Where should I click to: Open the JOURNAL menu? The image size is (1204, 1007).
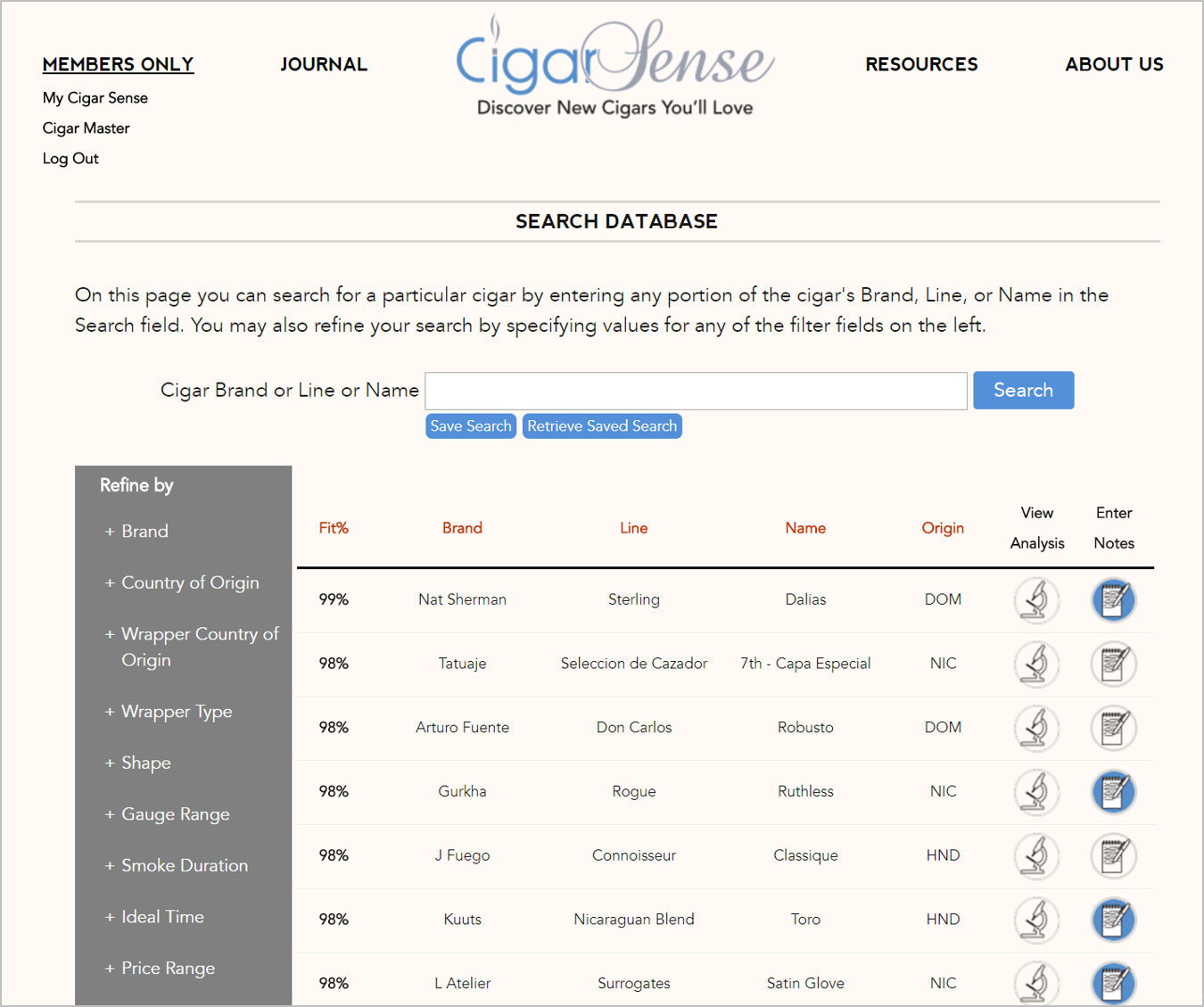click(x=324, y=63)
